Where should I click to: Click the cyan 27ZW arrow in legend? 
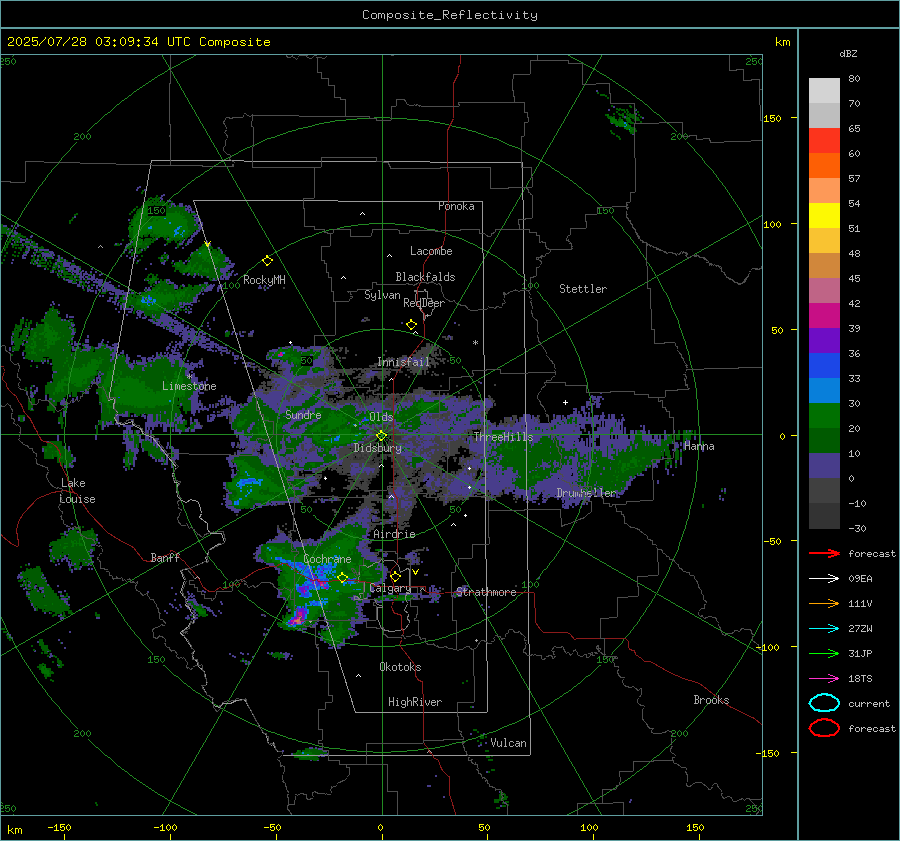point(824,629)
